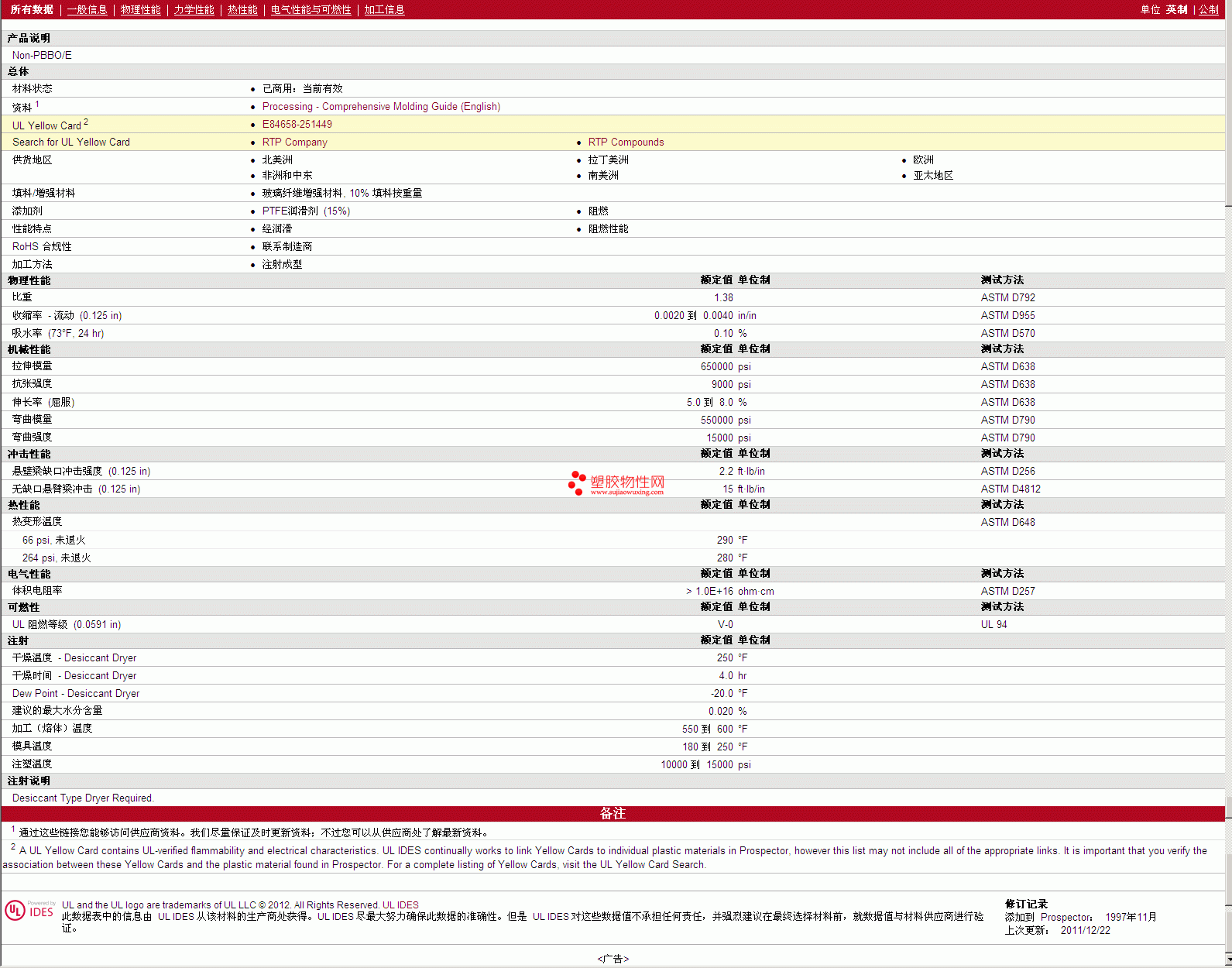The image size is (1232, 968).
Task: Go to the 力学性能 section tab
Action: point(194,10)
